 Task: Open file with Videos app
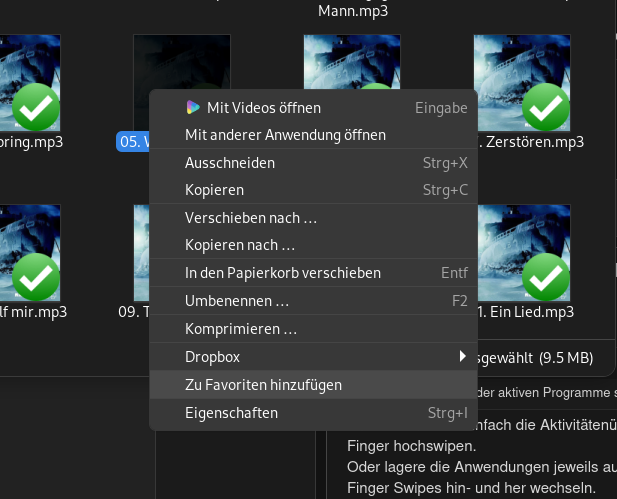pyautogui.click(x=313, y=108)
